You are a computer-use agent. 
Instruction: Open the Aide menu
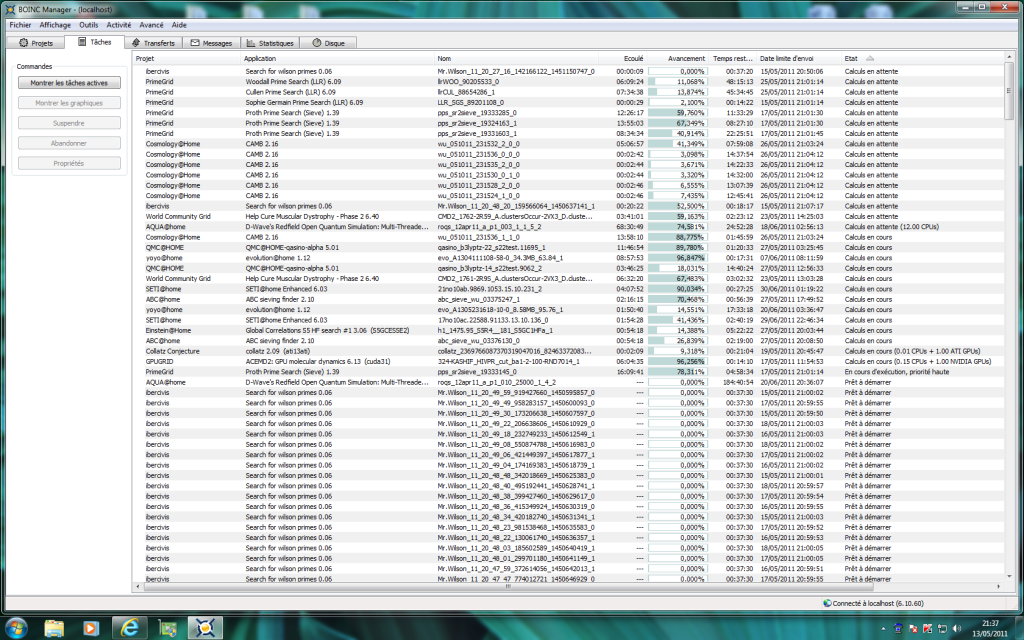coord(179,25)
